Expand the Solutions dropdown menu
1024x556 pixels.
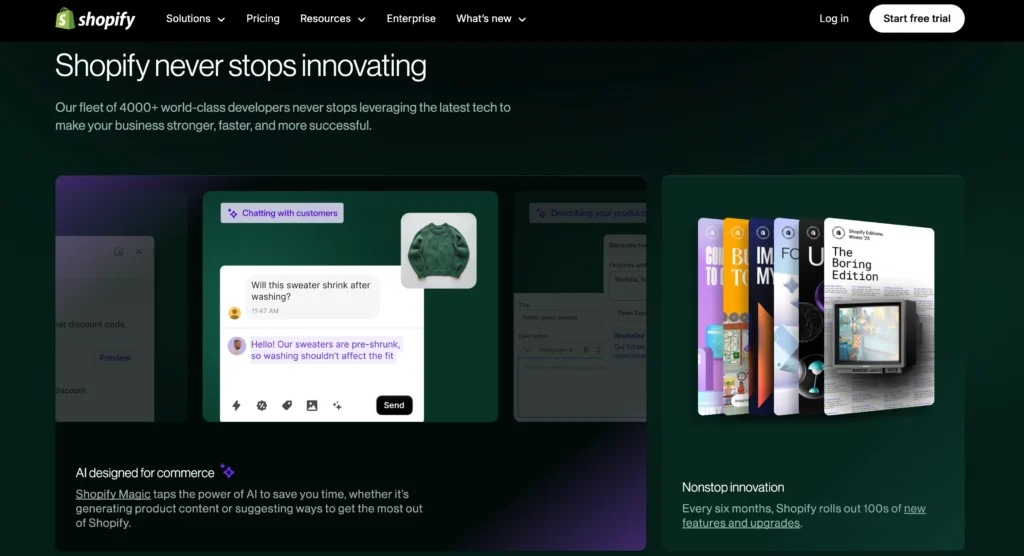coord(195,19)
